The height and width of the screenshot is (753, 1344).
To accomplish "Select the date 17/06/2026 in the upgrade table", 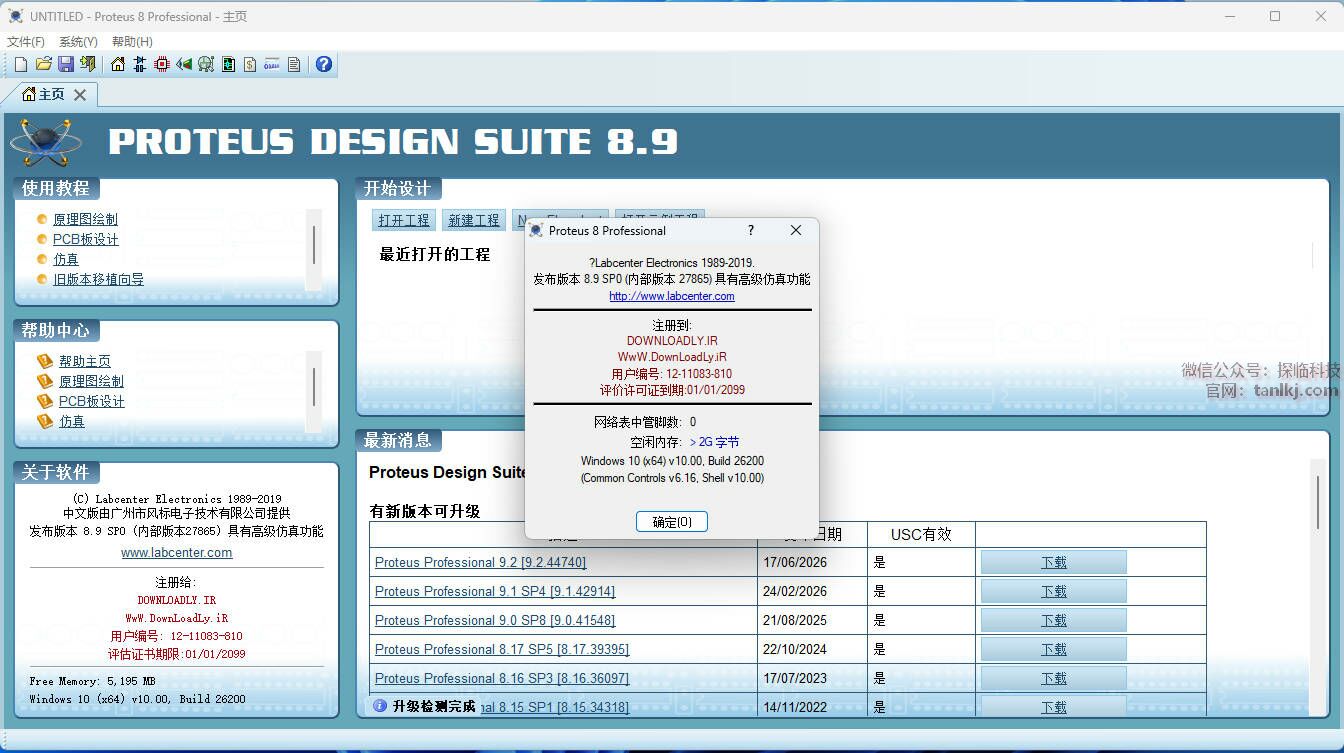I will pos(795,562).
